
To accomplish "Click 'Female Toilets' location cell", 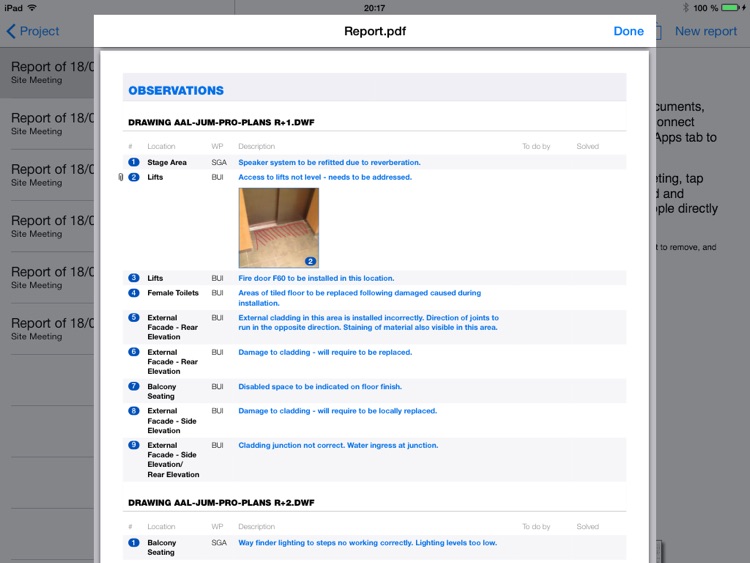I will pos(173,293).
